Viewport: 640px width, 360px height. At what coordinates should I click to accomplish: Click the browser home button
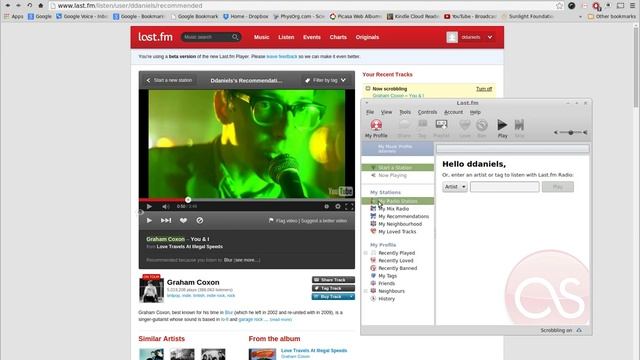40,6
